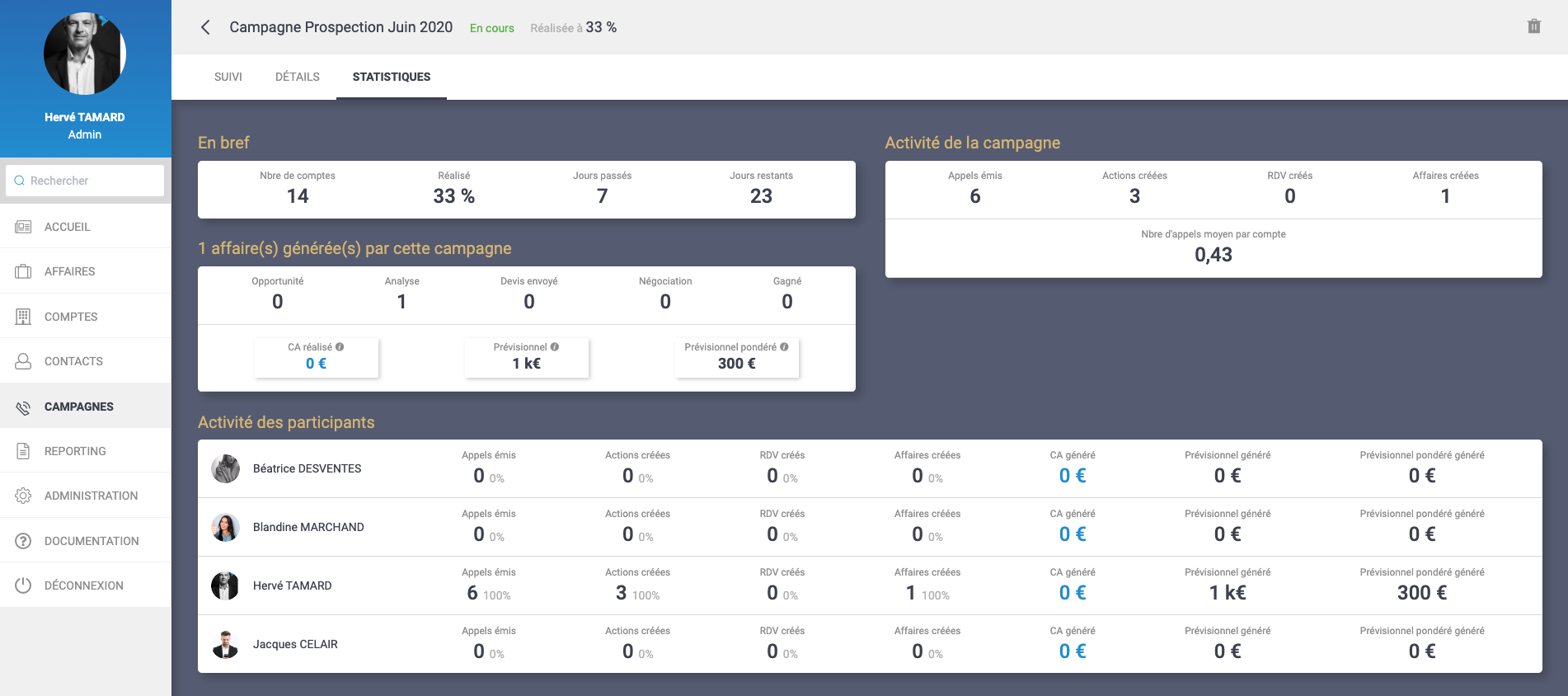
Task: Click the trash delete campaign icon
Action: click(x=1533, y=26)
